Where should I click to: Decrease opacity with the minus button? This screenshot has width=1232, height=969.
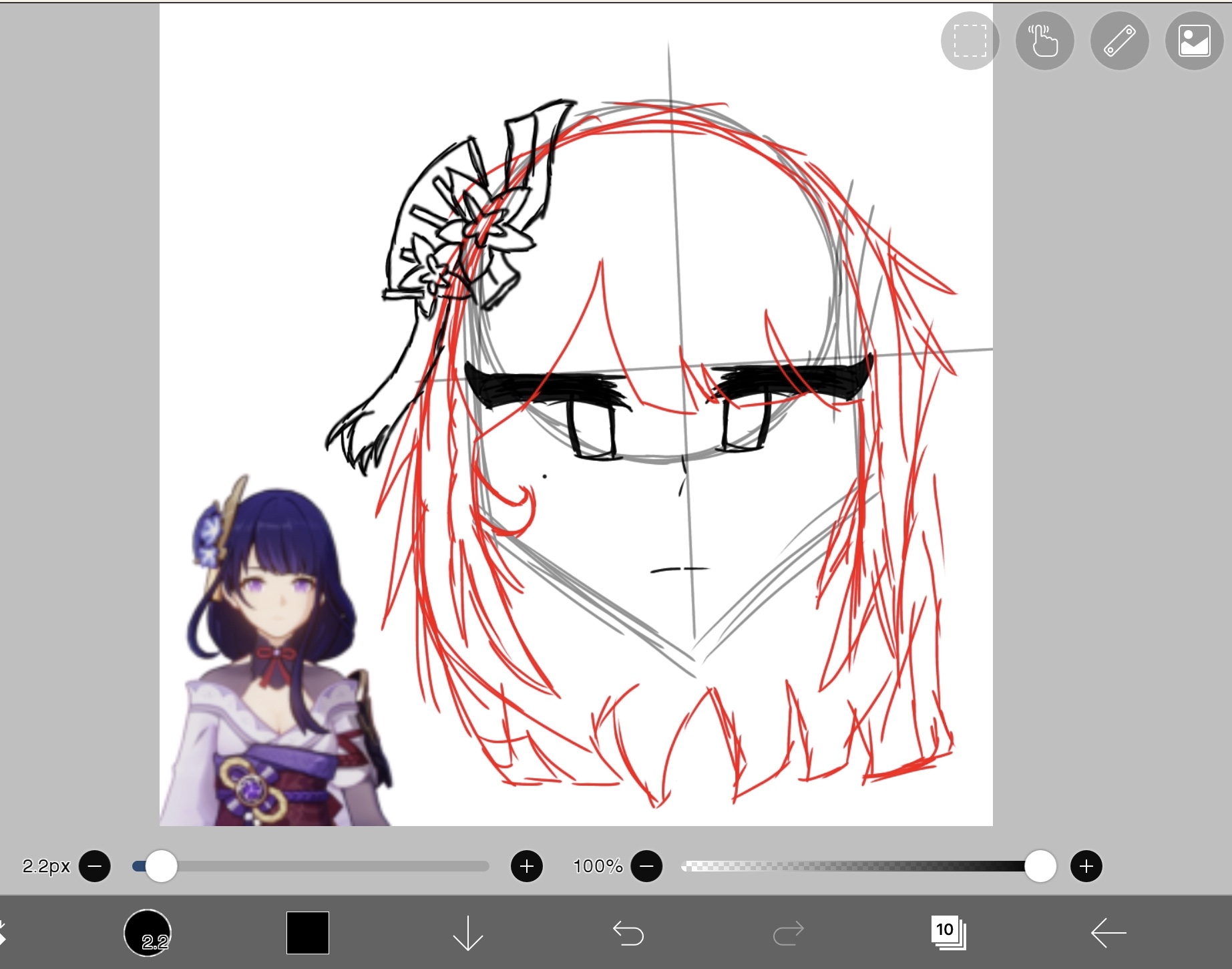646,866
